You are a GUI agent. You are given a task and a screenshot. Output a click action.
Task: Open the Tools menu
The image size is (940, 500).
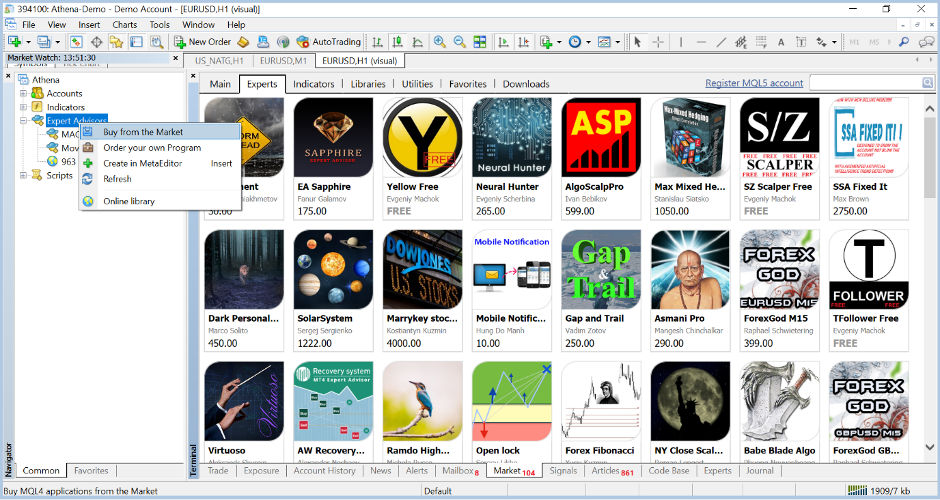pyautogui.click(x=159, y=25)
